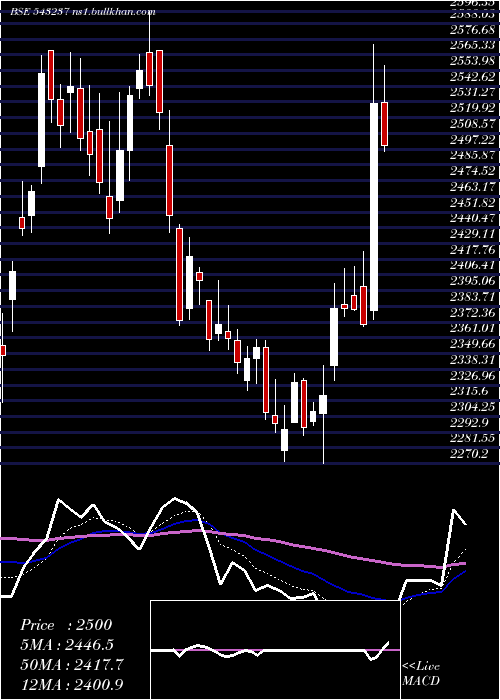Click the 2440.47 axis value

tap(474, 218)
